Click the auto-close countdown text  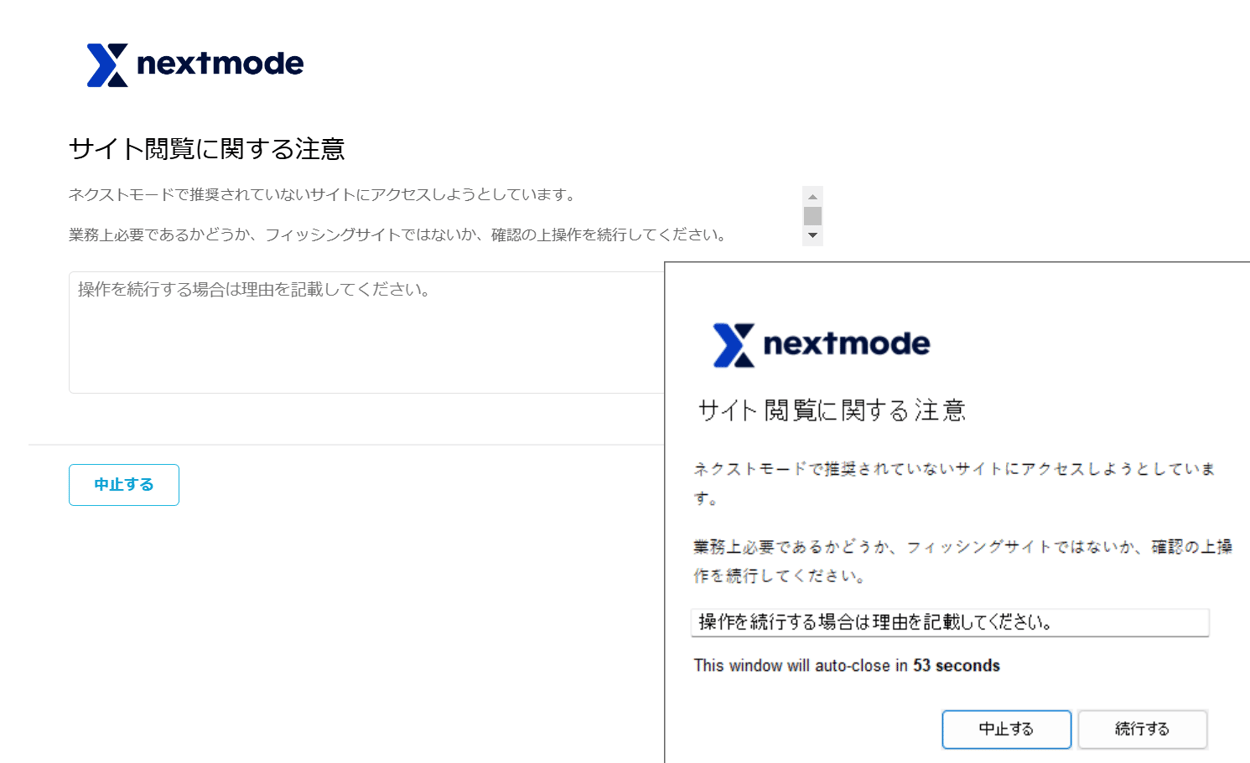tap(845, 665)
